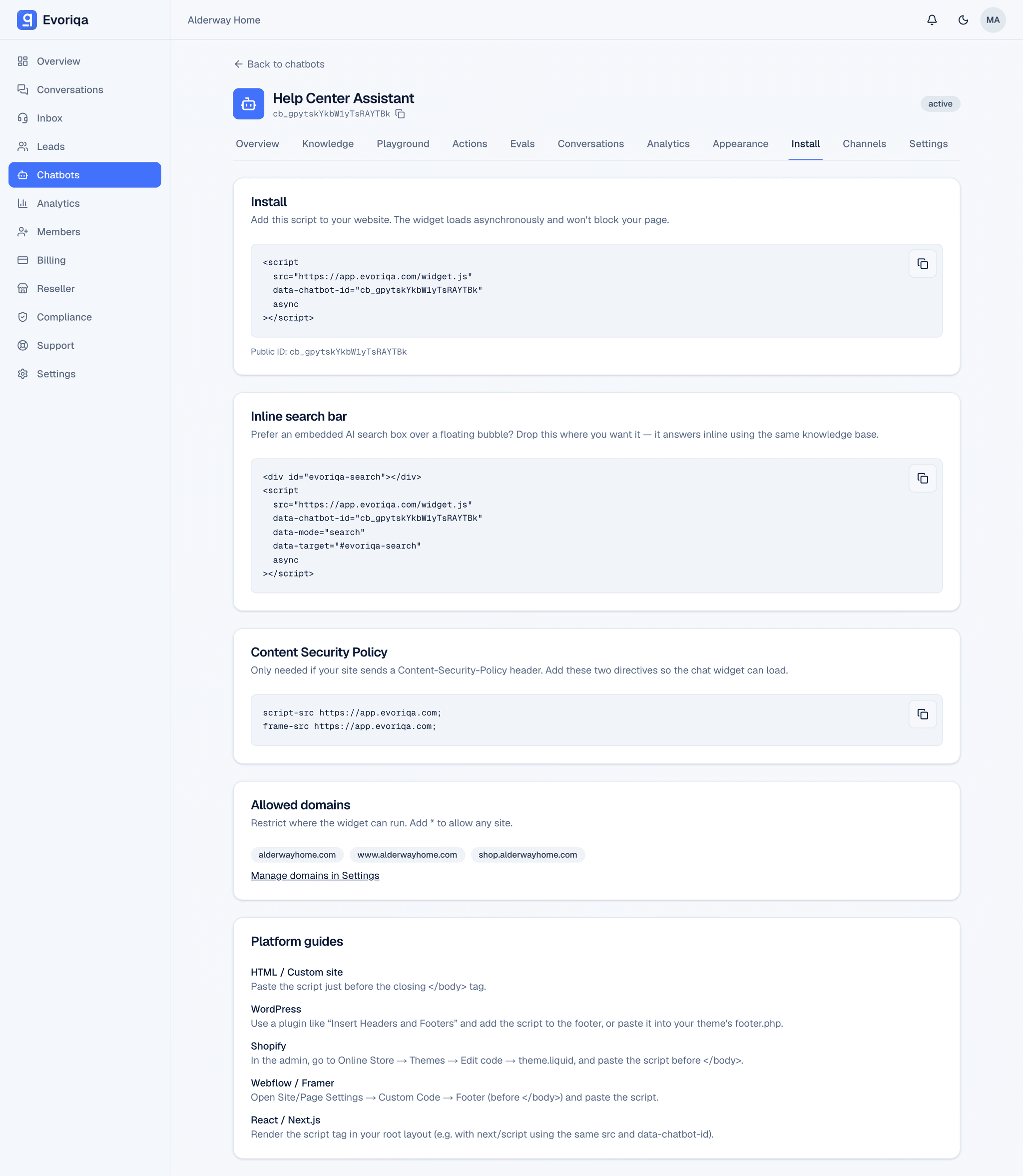
Task: Switch to the chatbot Conversations tab
Action: click(591, 144)
